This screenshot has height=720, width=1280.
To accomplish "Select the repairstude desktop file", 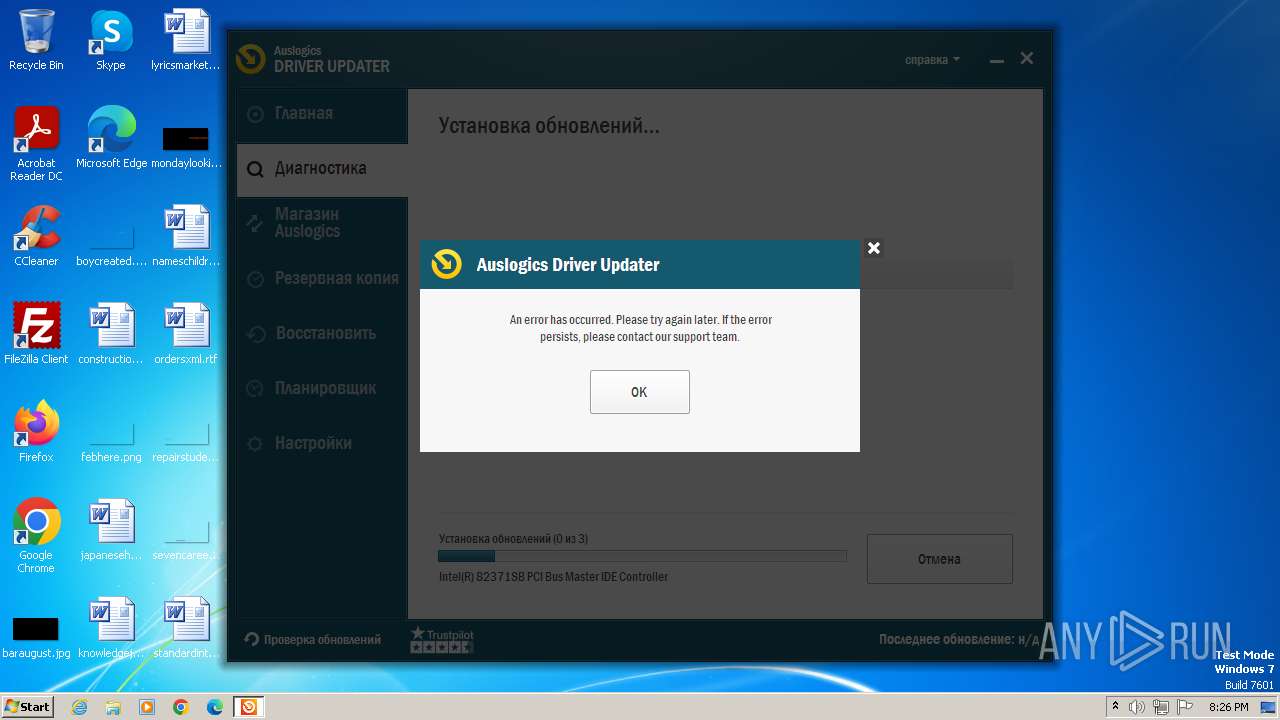I will point(186,442).
